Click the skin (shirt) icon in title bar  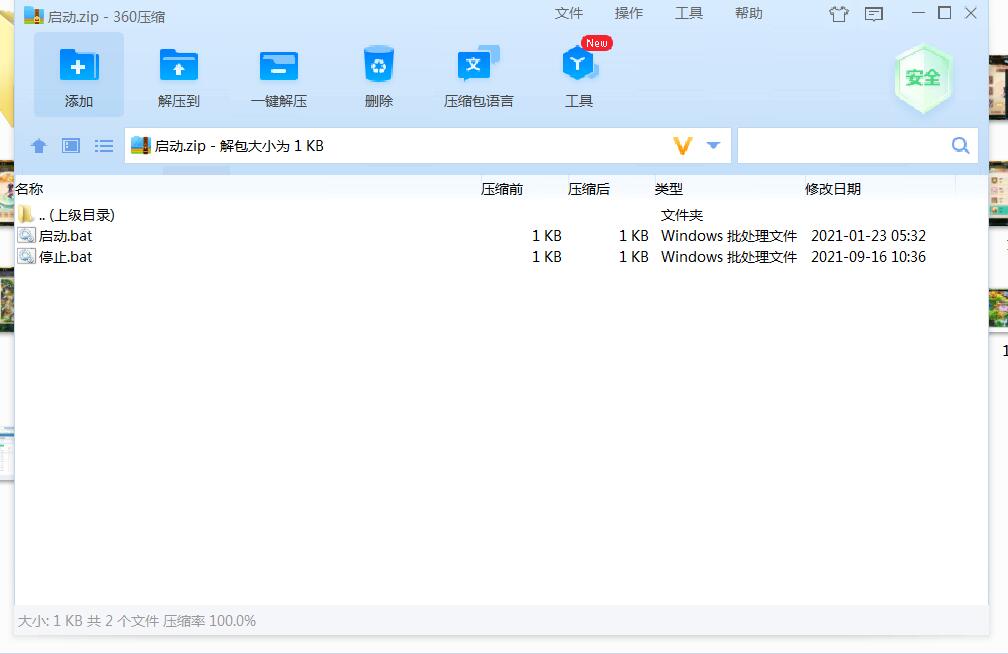coord(838,14)
